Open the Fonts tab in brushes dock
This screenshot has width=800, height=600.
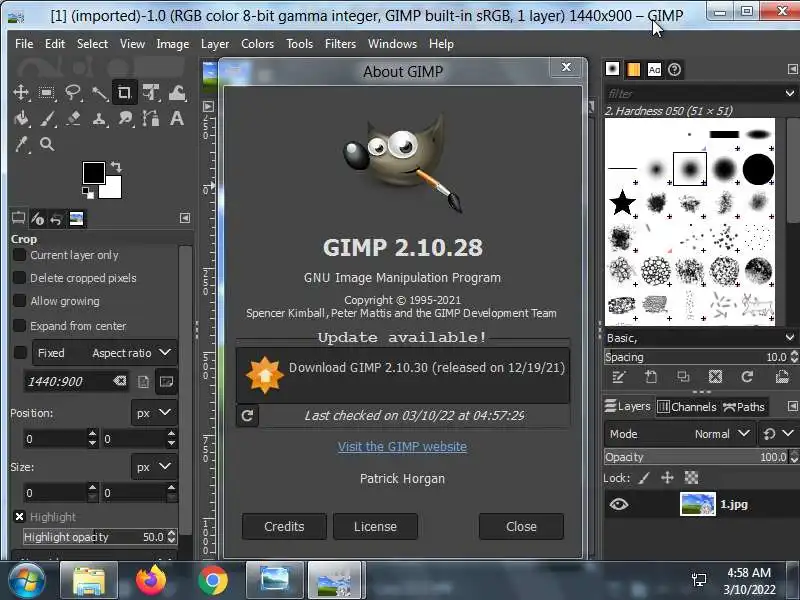pos(654,69)
